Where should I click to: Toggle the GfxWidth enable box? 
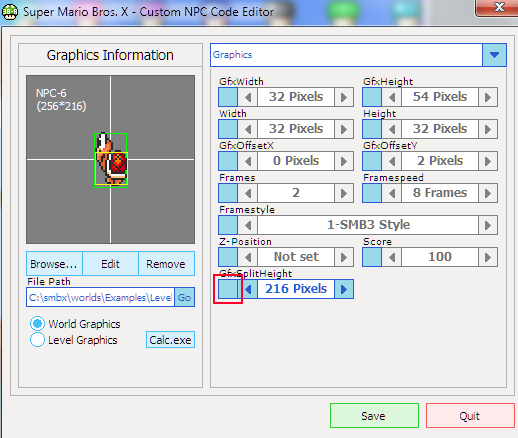pos(228,97)
